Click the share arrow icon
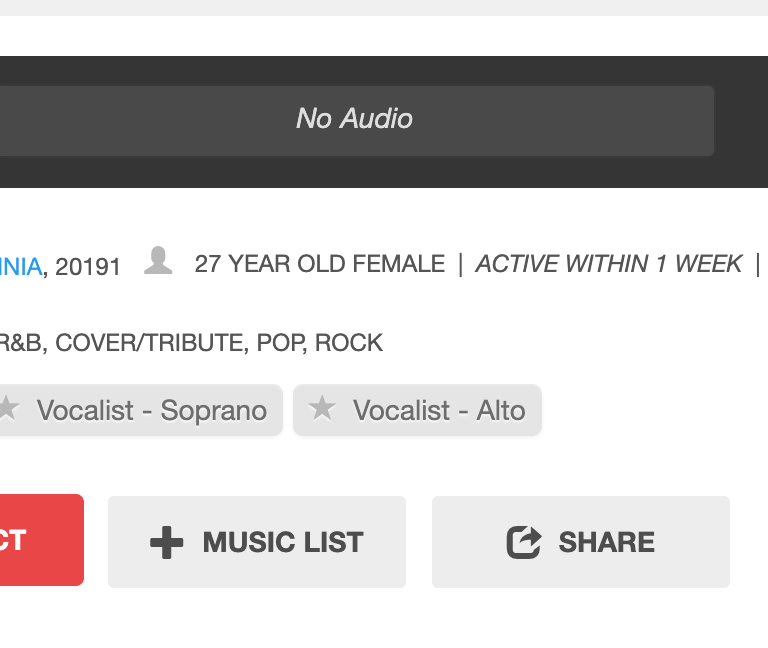This screenshot has height=648, width=768. (524, 542)
